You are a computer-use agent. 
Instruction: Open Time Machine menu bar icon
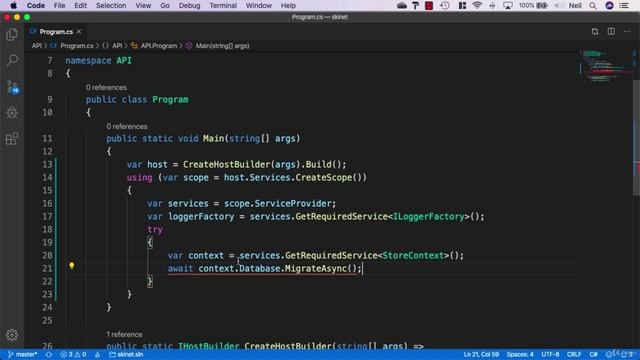[x=445, y=6]
